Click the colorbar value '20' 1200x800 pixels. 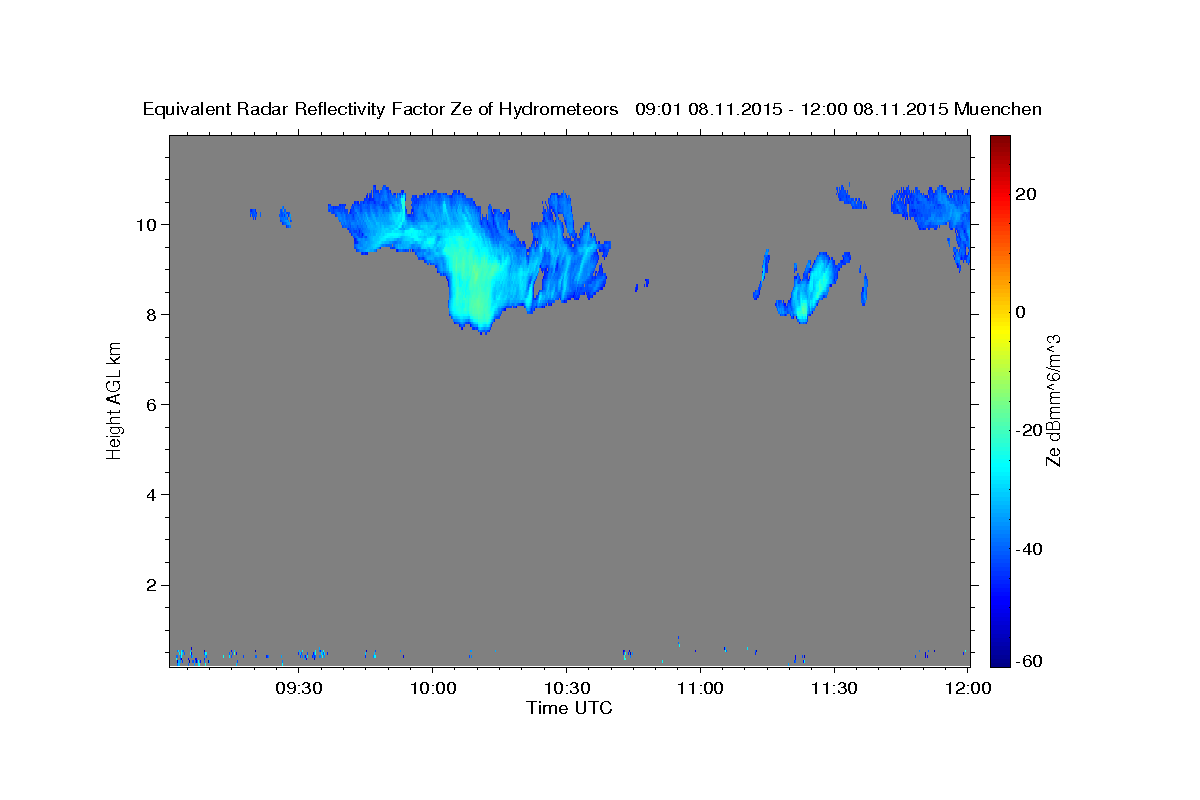(x=1025, y=194)
